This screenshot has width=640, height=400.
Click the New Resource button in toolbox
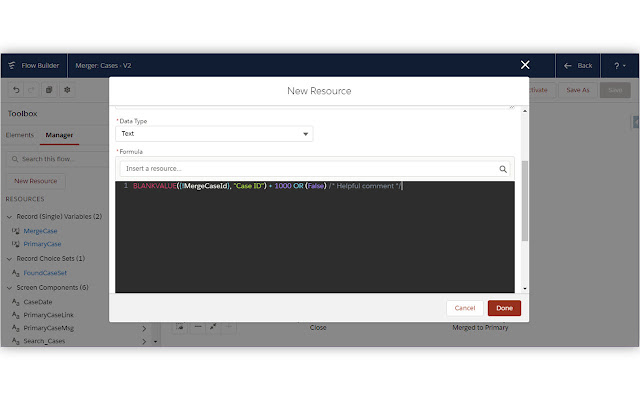point(36,181)
